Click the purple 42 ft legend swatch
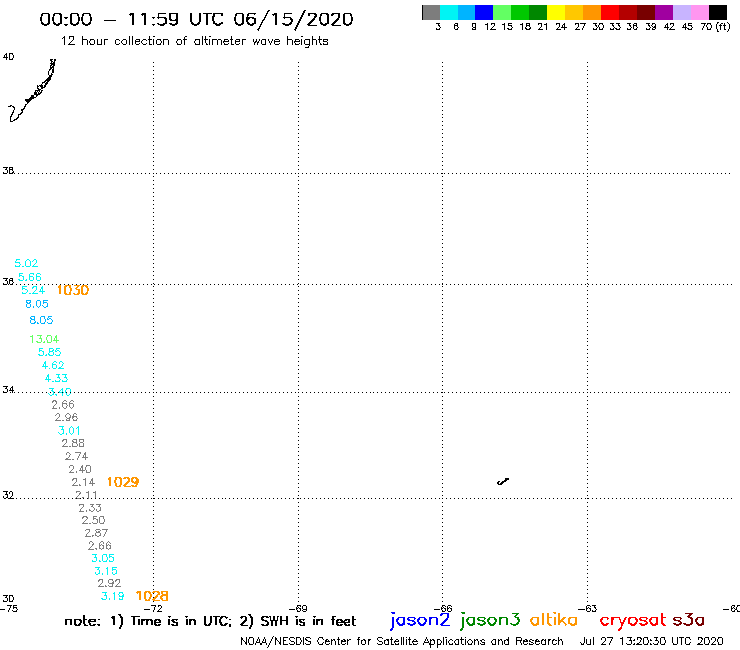Viewport: 740px width, 650px height. pos(664,12)
